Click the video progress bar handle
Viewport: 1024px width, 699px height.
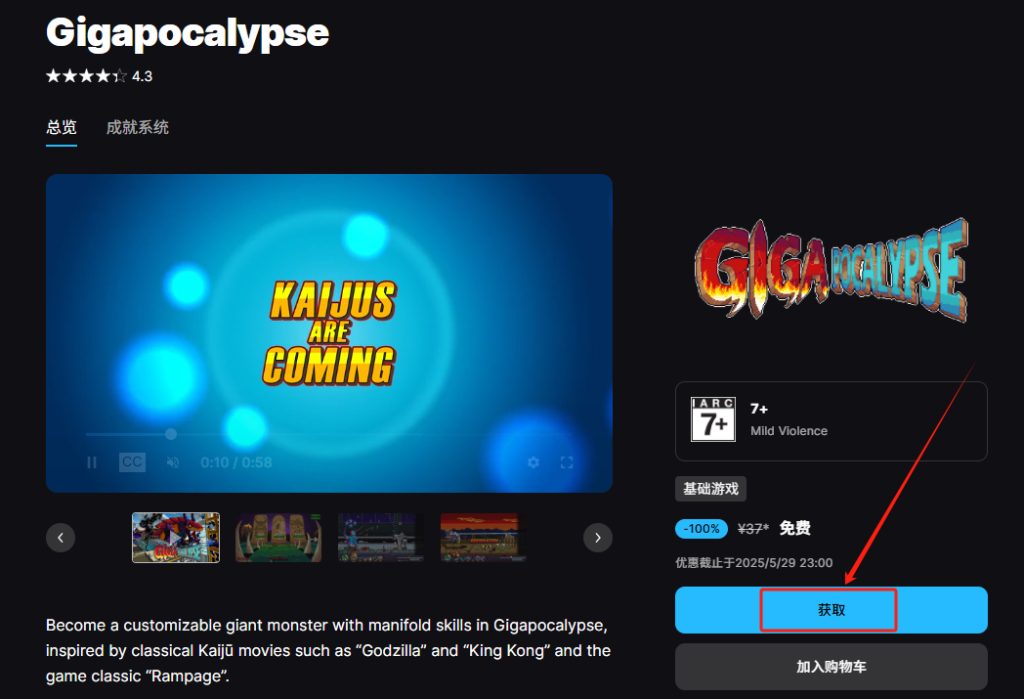[x=171, y=434]
